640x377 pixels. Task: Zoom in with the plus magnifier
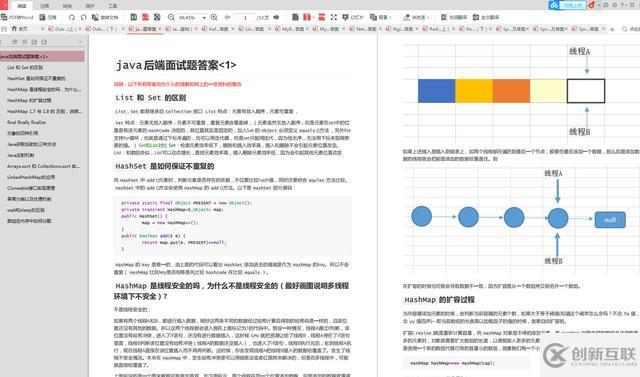[214, 17]
